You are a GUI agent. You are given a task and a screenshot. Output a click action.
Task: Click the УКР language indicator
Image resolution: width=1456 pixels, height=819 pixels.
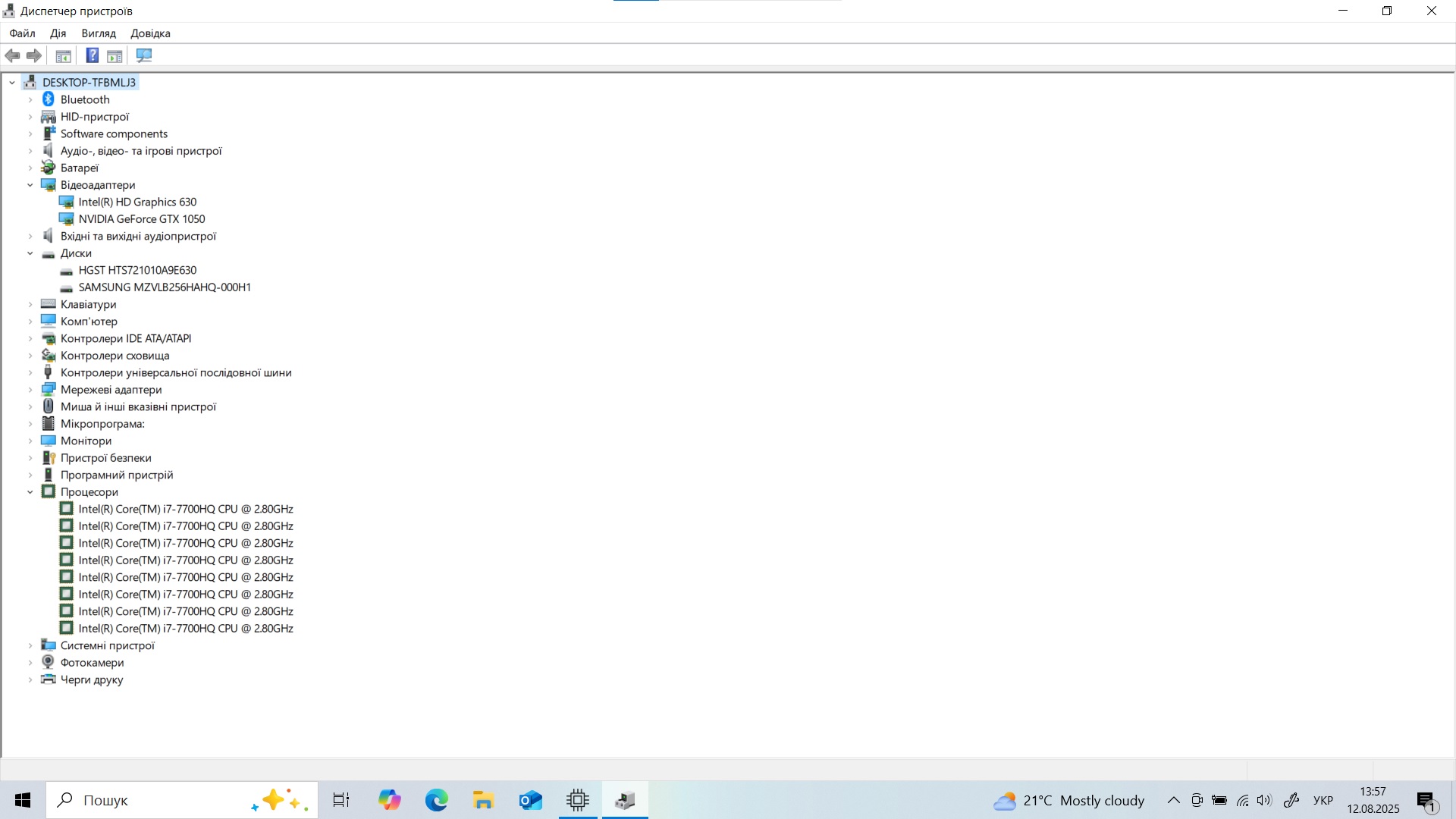[x=1323, y=801]
